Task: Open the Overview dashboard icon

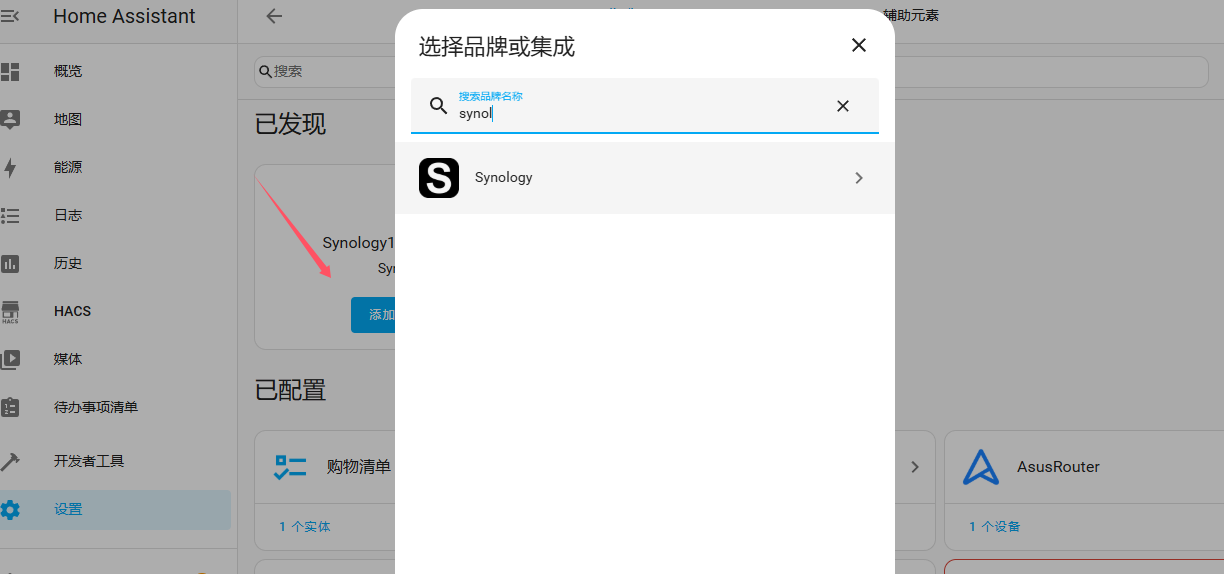Action: (x=10, y=71)
